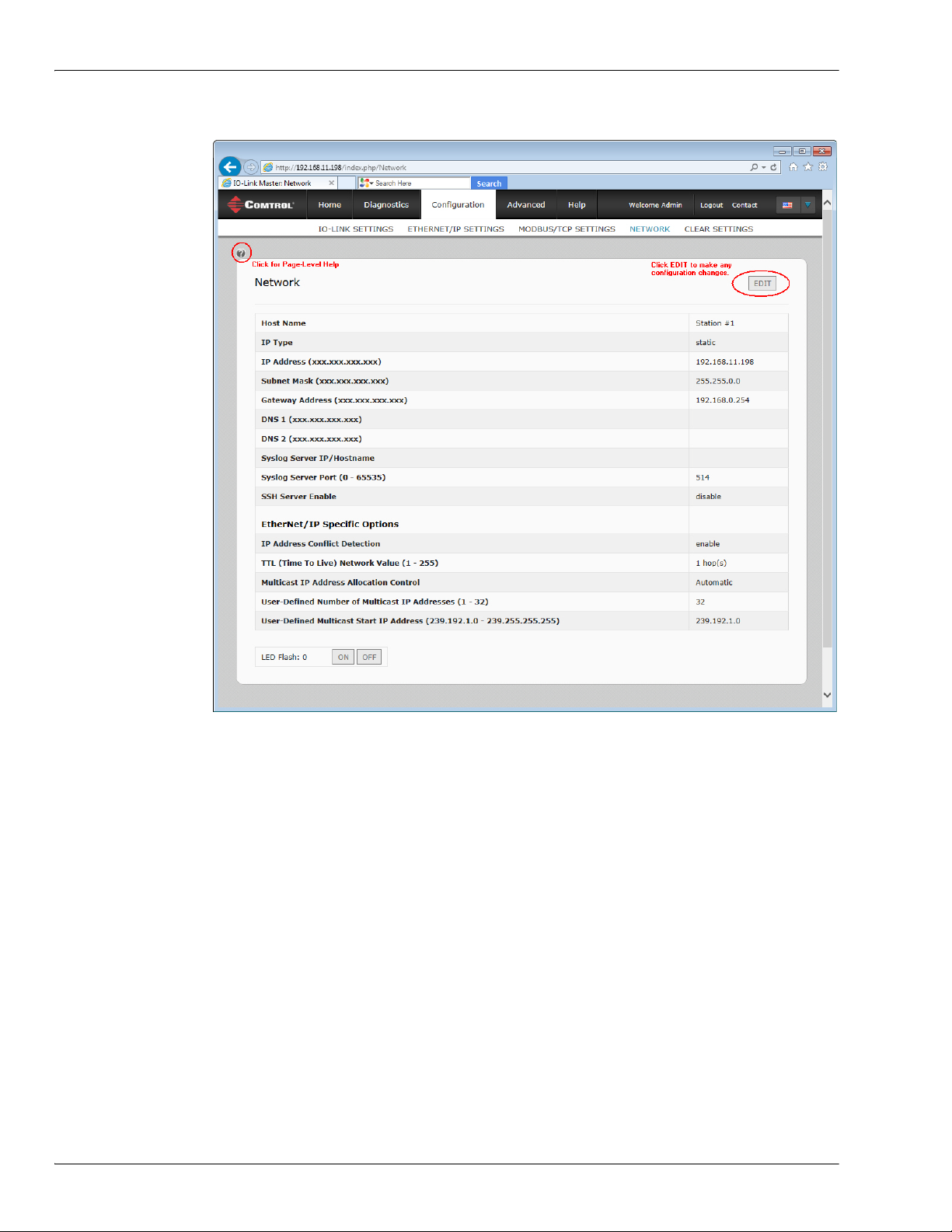Click the TTL value 1 hop(s)
Image resolution: width=952 pixels, height=1232 pixels.
coord(711,564)
